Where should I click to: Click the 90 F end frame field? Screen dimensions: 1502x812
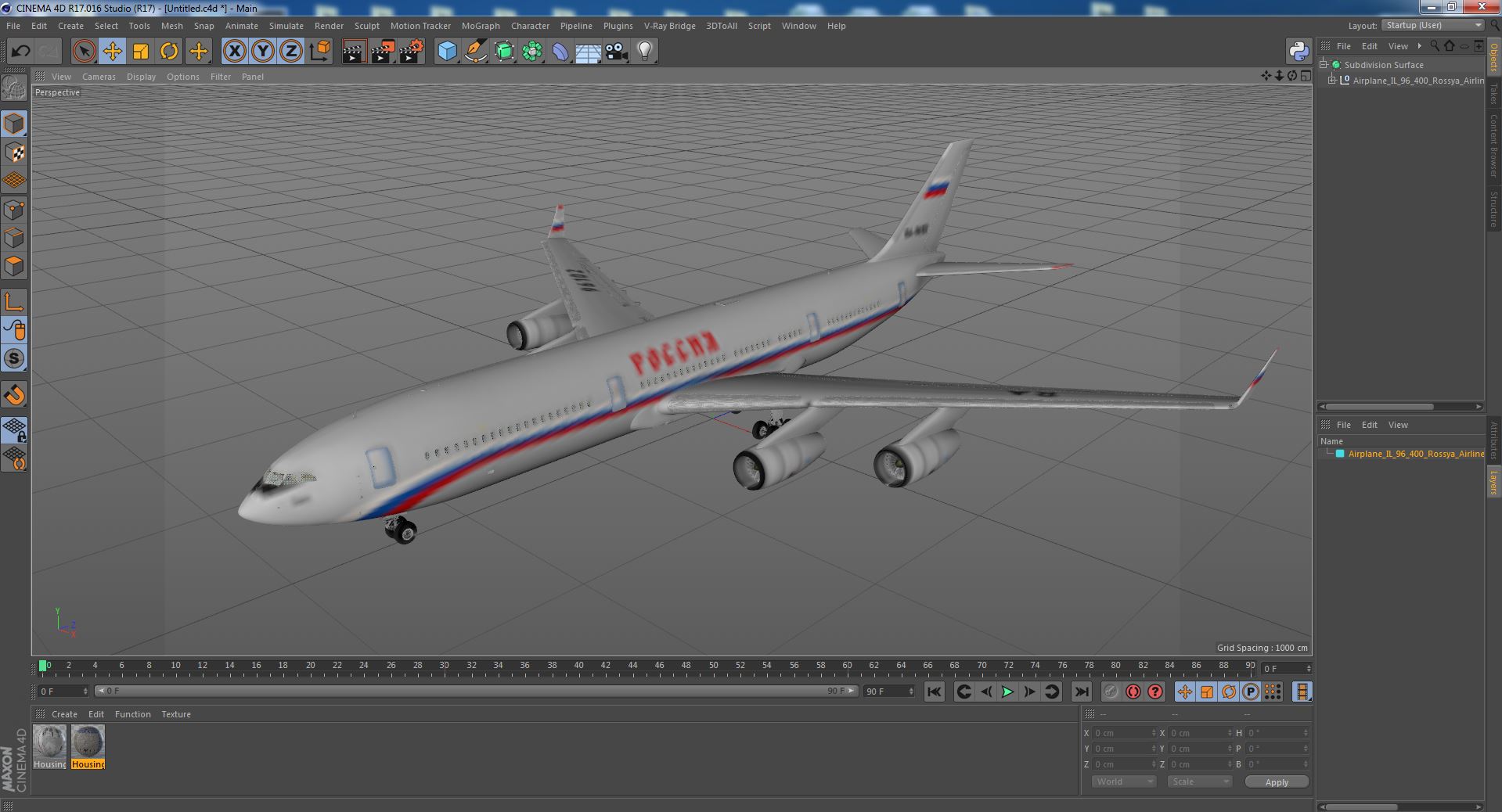pos(888,692)
